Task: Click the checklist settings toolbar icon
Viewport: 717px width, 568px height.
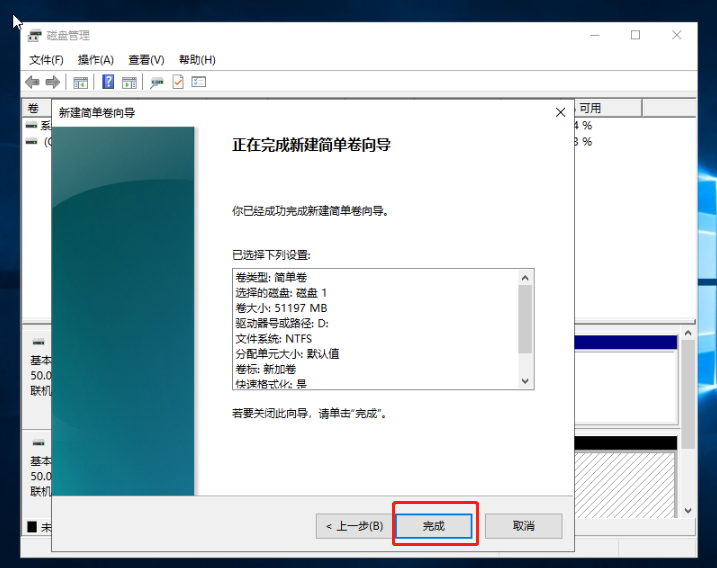Action: (x=198, y=82)
